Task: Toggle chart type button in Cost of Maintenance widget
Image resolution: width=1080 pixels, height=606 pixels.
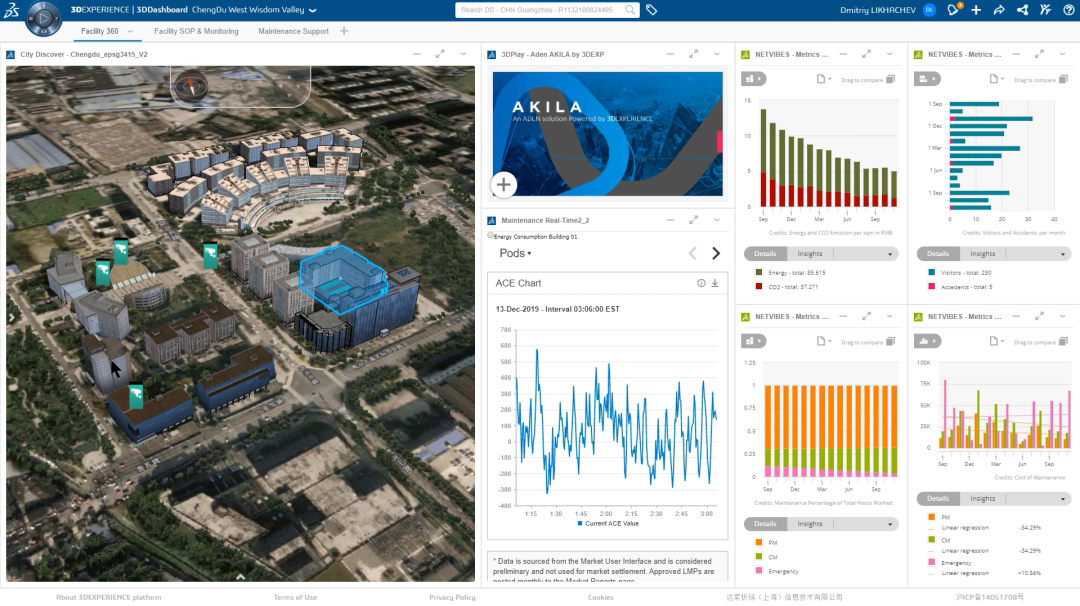Action: click(927, 341)
